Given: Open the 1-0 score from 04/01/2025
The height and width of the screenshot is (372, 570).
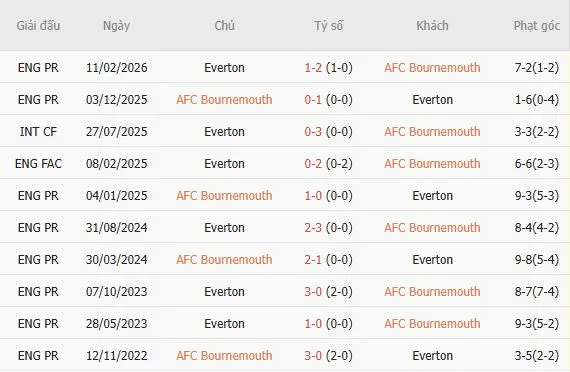Looking at the screenshot, I should click(313, 196).
